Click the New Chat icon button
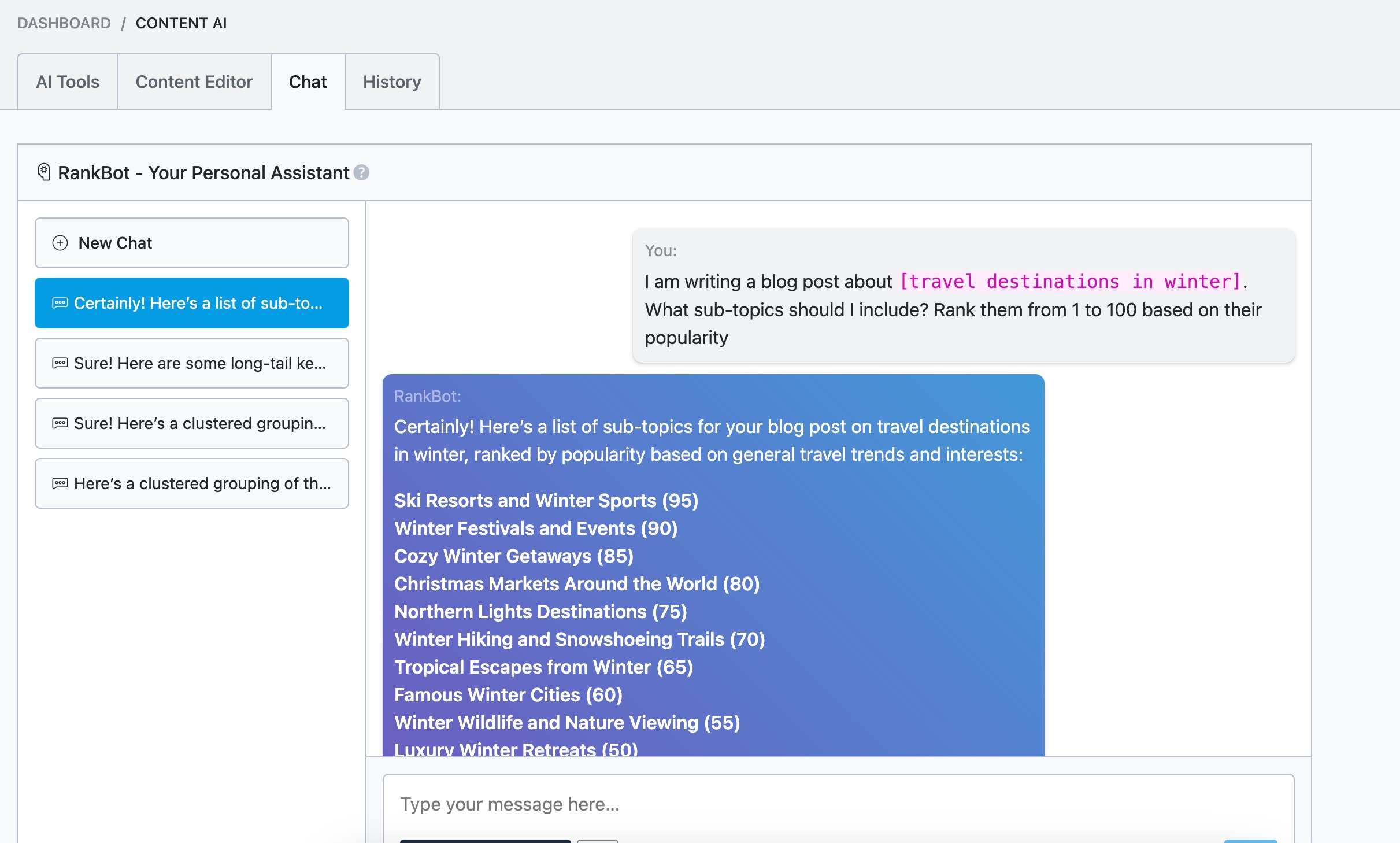The height and width of the screenshot is (843, 1400). pos(60,241)
